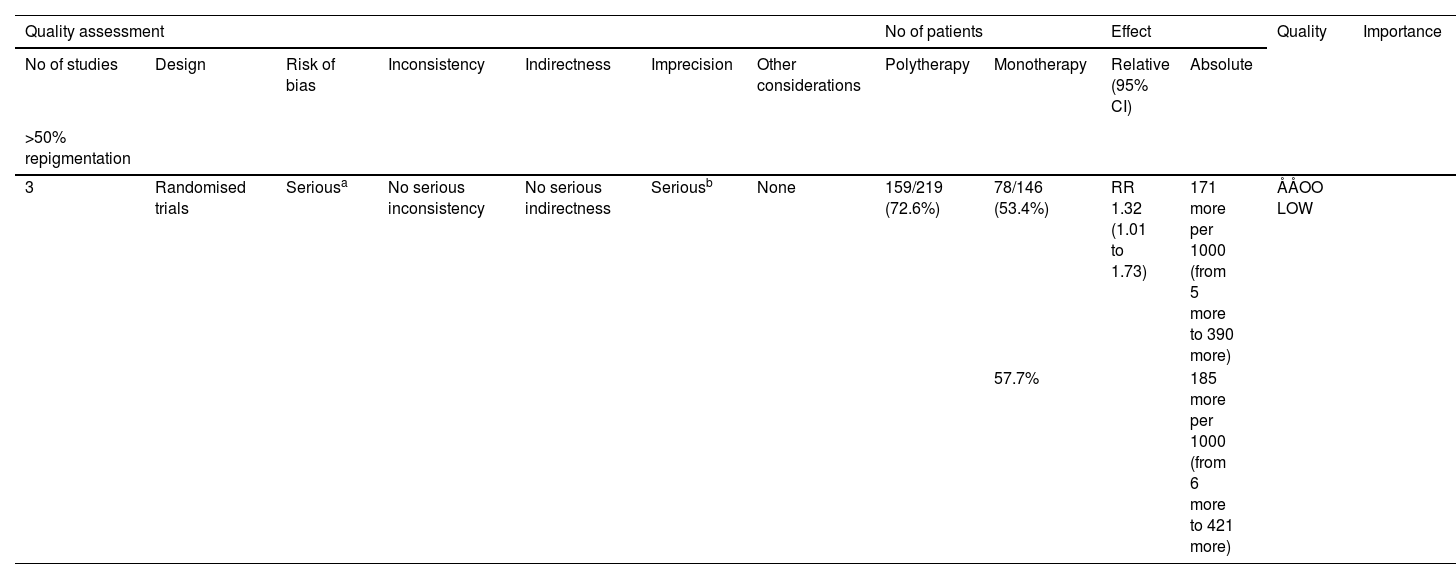Click the 'Other considerations' column header

808,75
